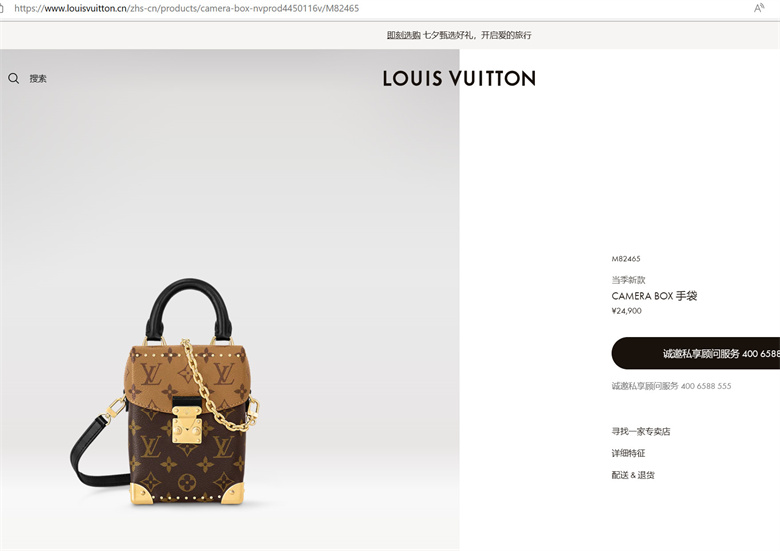Screen dimensions: 780x551
Task: Click the LOUIS VUITTON logo
Action: [459, 78]
